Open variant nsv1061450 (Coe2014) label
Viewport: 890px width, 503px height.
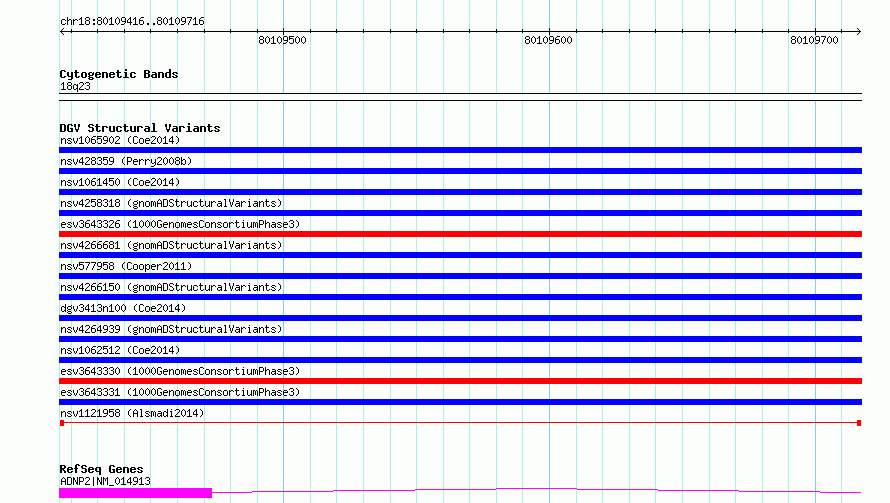click(x=120, y=182)
